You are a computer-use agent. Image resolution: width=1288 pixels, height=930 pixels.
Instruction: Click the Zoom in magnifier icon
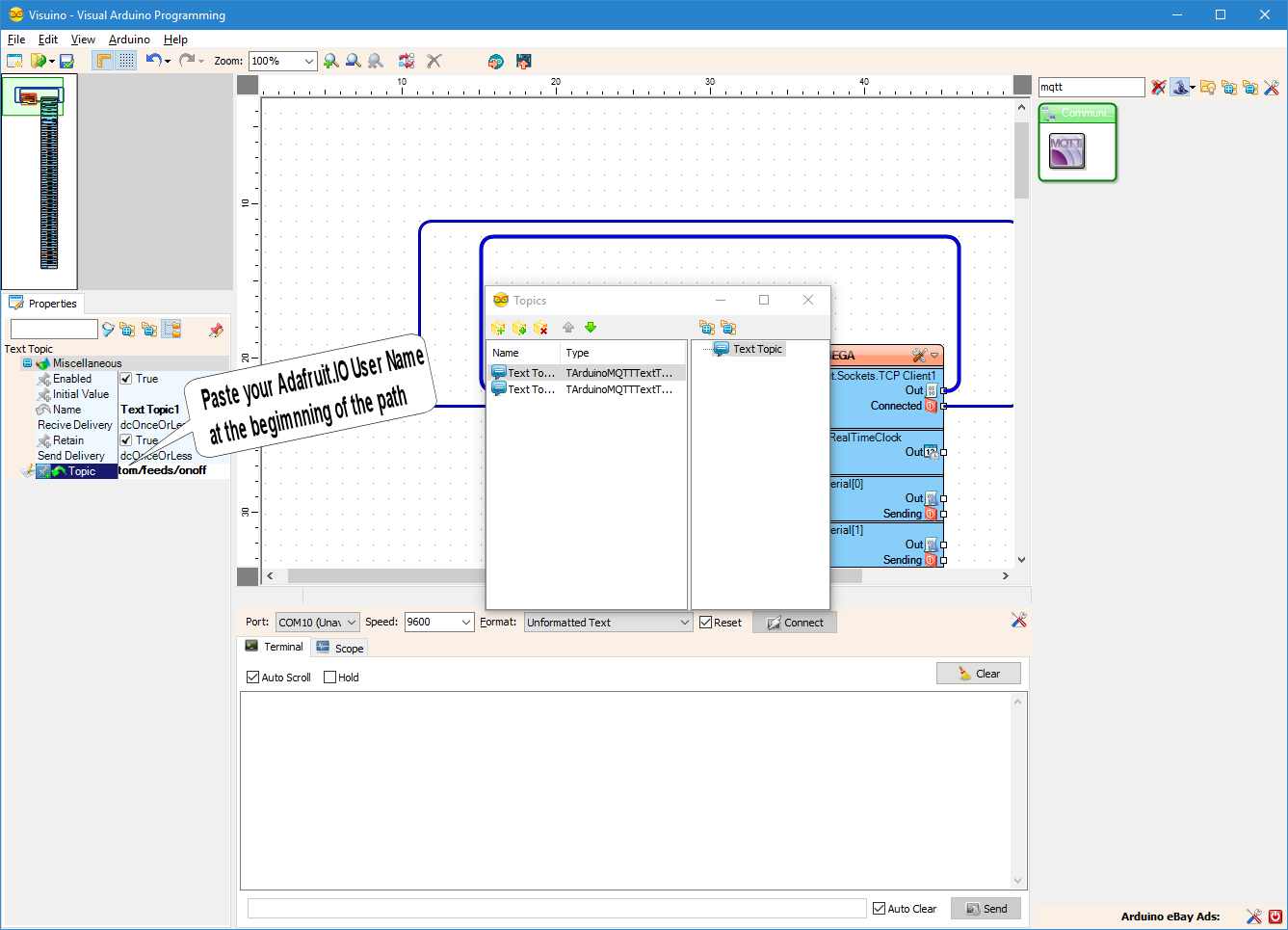coord(331,61)
